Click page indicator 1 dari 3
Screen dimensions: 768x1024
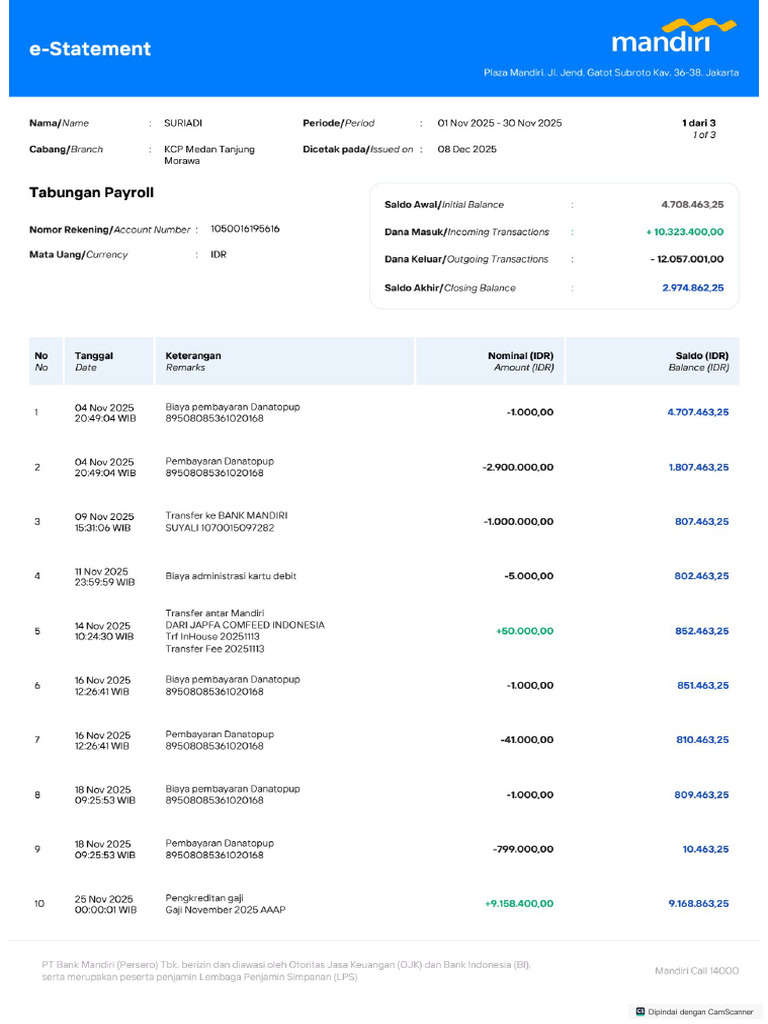(699, 123)
